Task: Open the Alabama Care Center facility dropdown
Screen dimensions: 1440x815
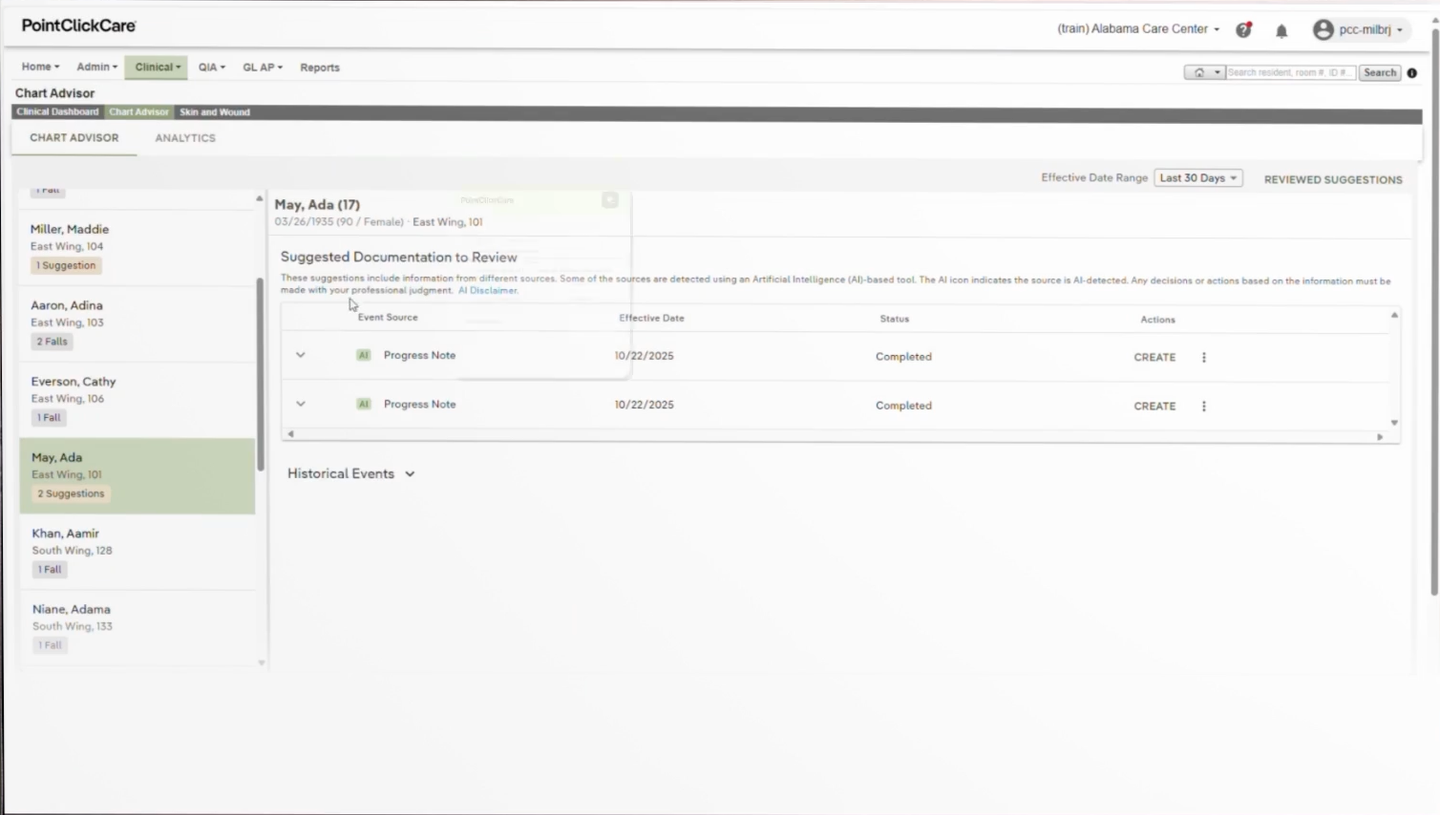Action: (1138, 29)
